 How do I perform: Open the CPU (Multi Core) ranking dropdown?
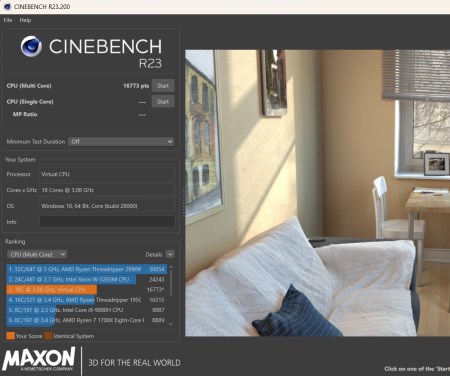click(x=37, y=254)
